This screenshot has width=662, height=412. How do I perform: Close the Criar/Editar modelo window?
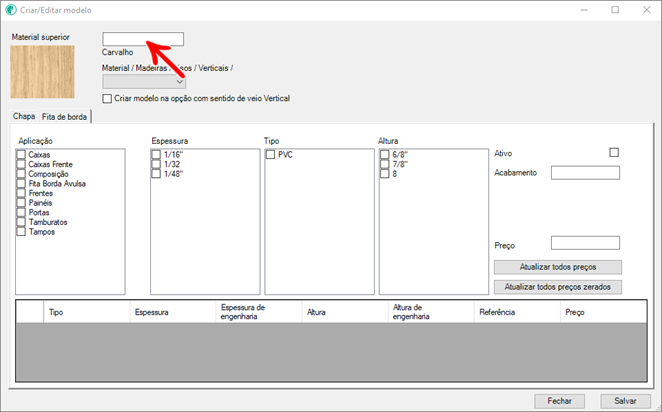pyautogui.click(x=646, y=10)
